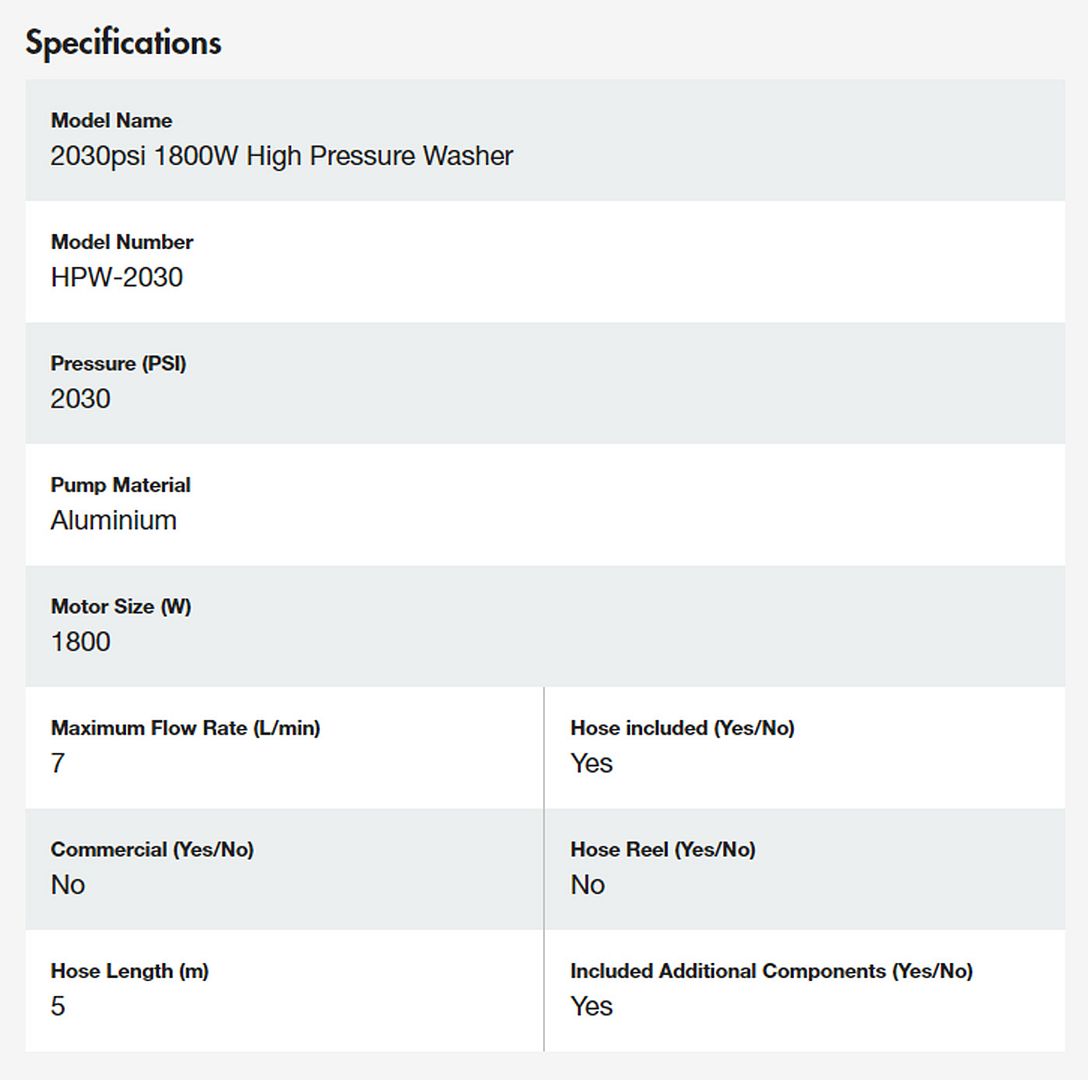Click the Motor Size (W) label

point(120,607)
